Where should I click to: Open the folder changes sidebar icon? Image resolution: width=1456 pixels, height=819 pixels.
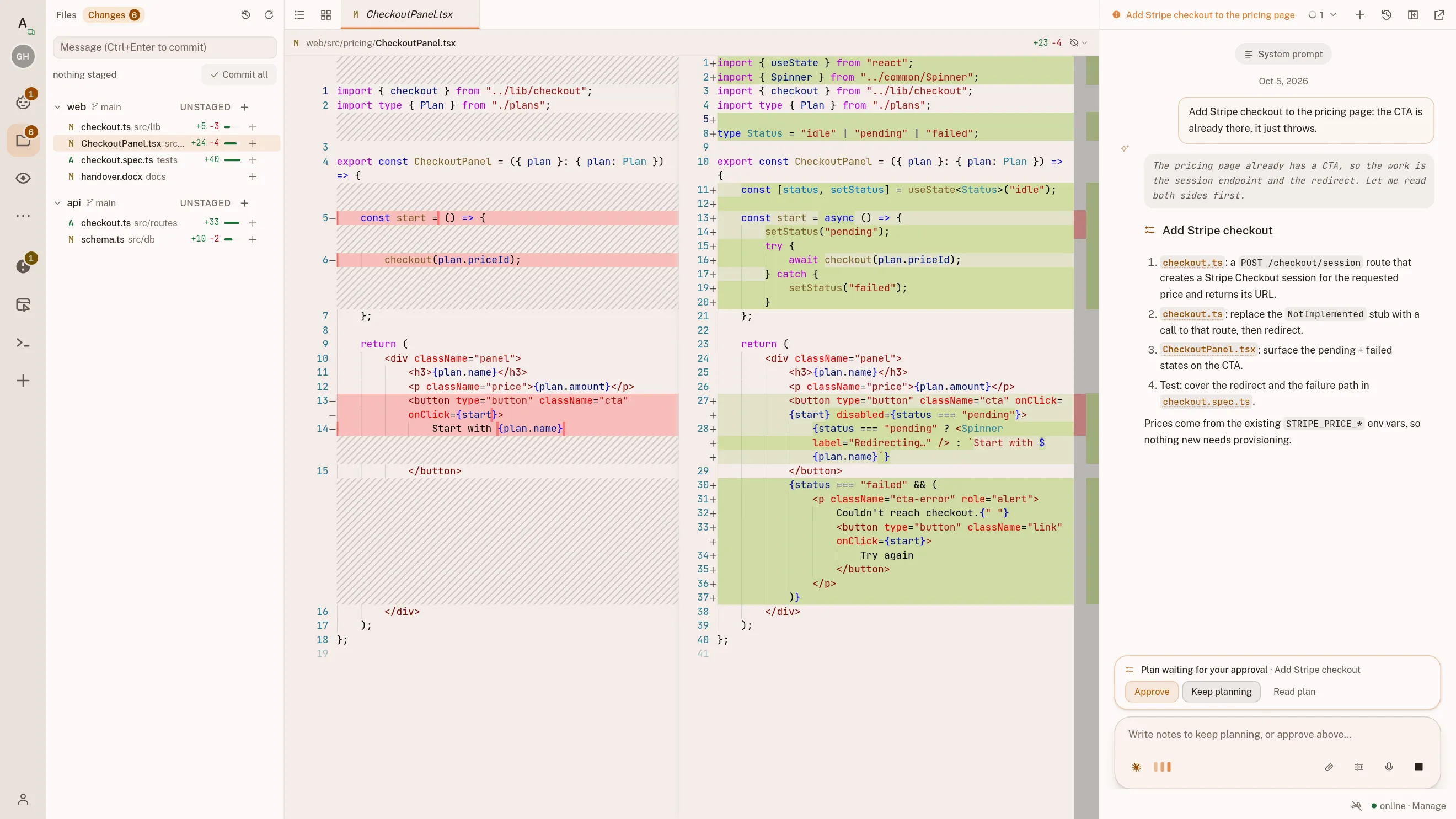coord(23,141)
